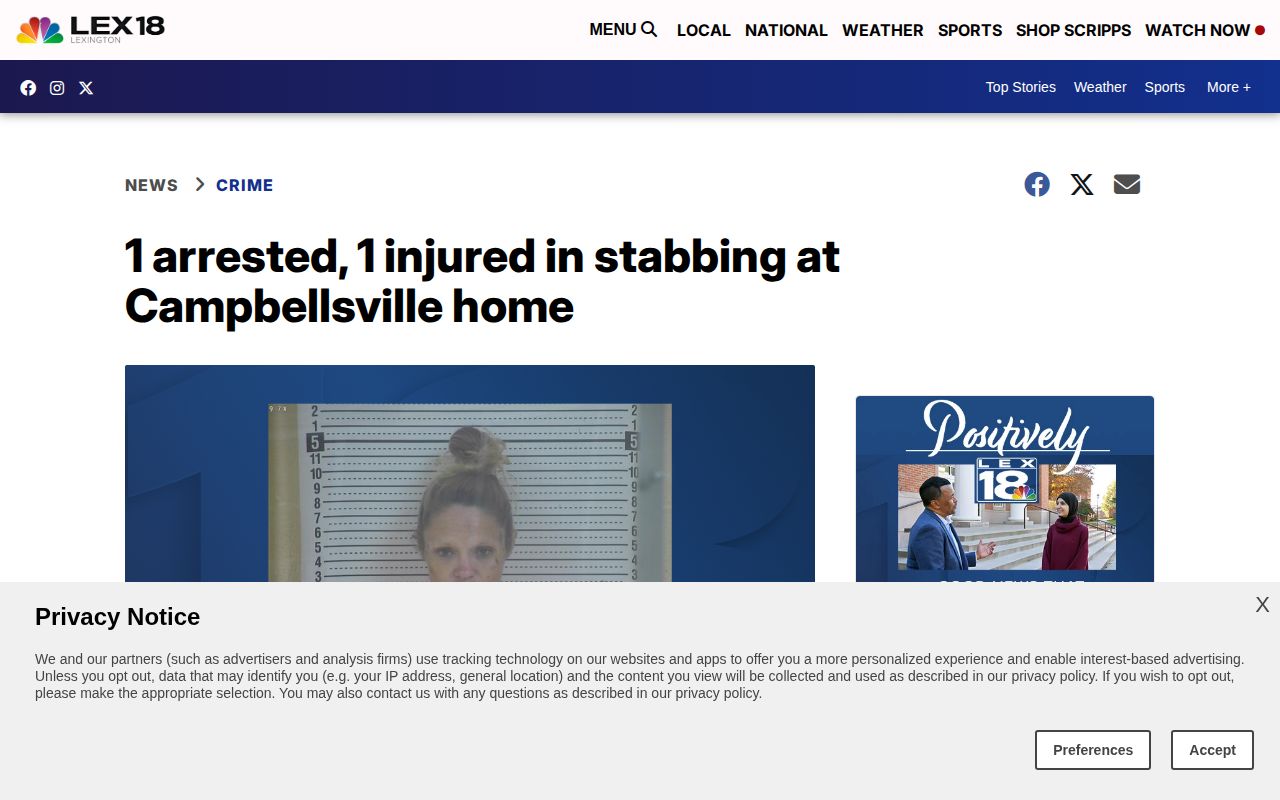Go to NEWS breadcrumb

click(151, 185)
